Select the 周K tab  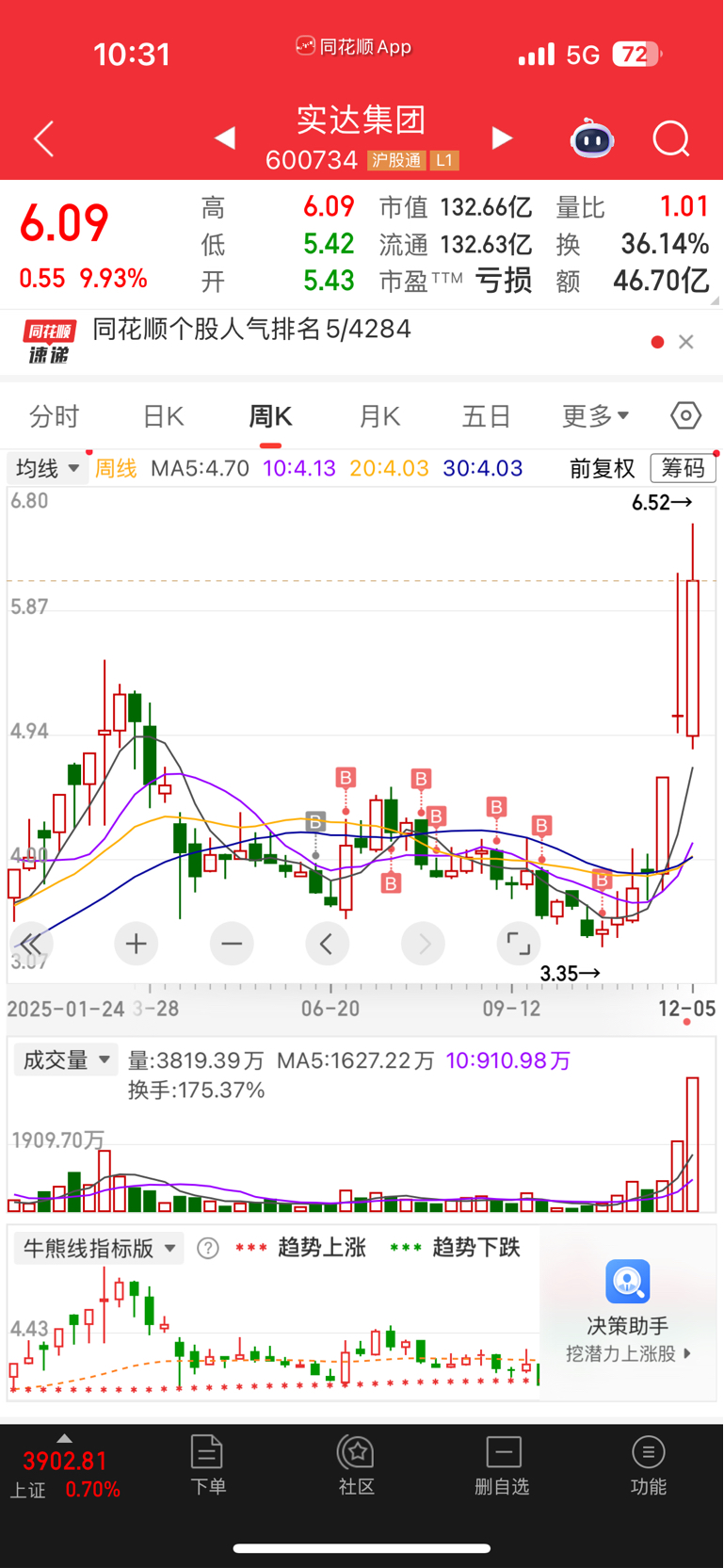pos(270,416)
